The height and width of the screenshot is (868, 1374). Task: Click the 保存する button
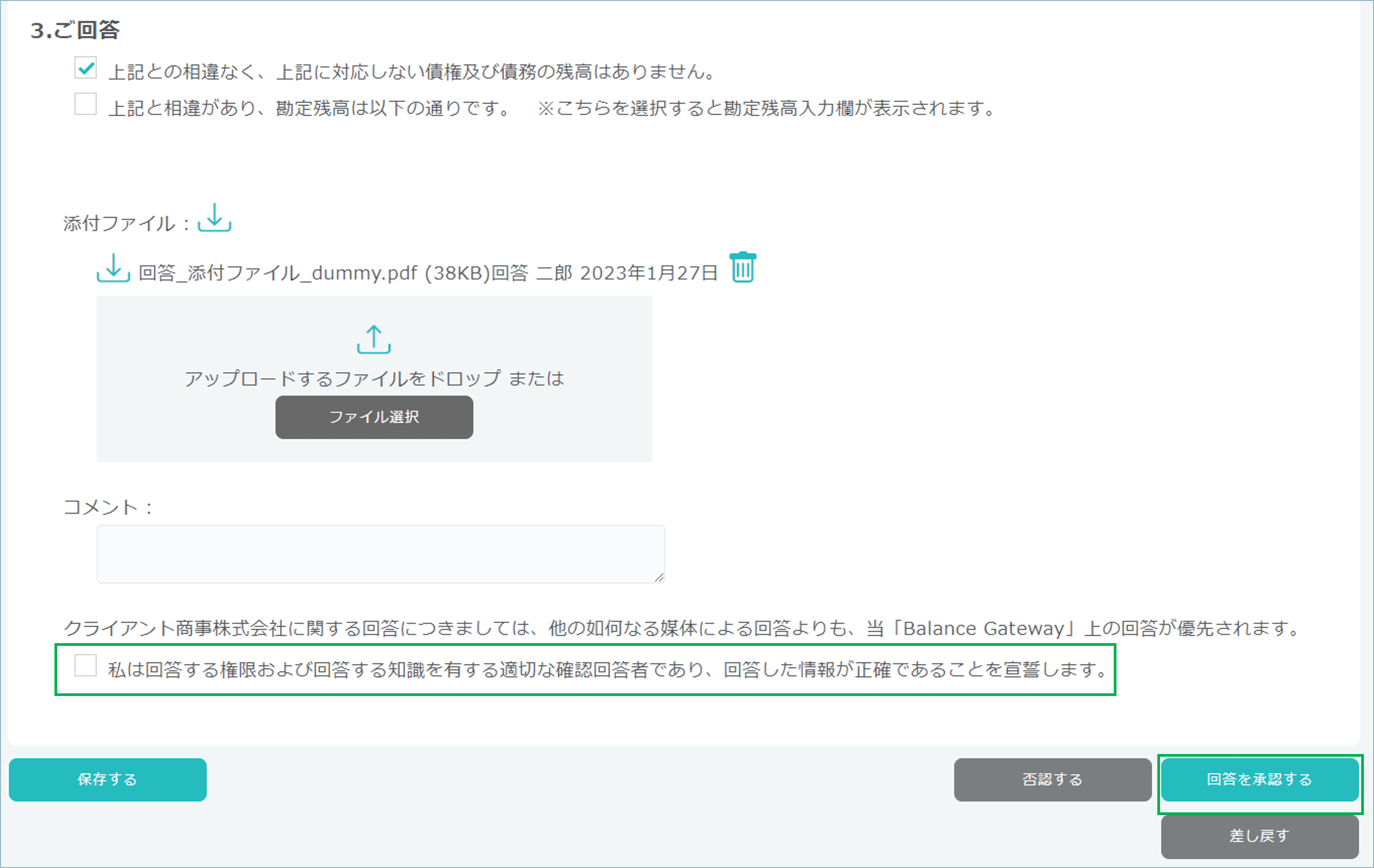click(107, 780)
